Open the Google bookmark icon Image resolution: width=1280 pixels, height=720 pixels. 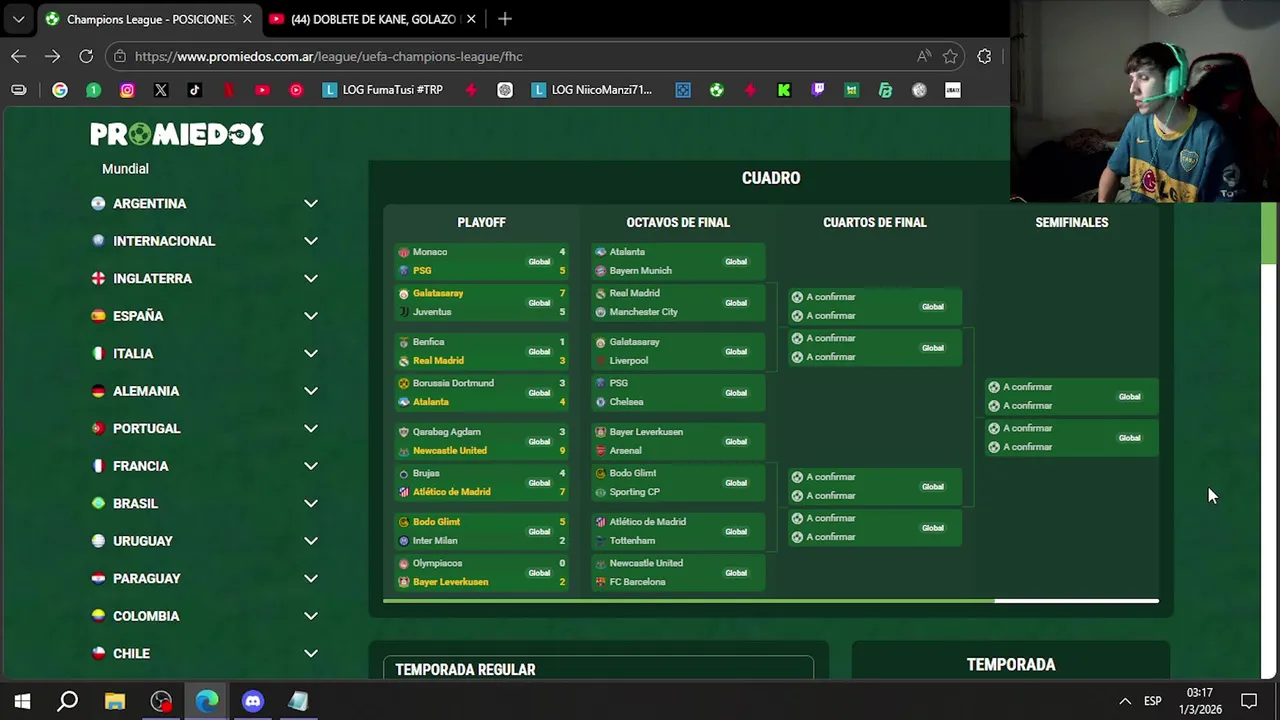[x=60, y=90]
